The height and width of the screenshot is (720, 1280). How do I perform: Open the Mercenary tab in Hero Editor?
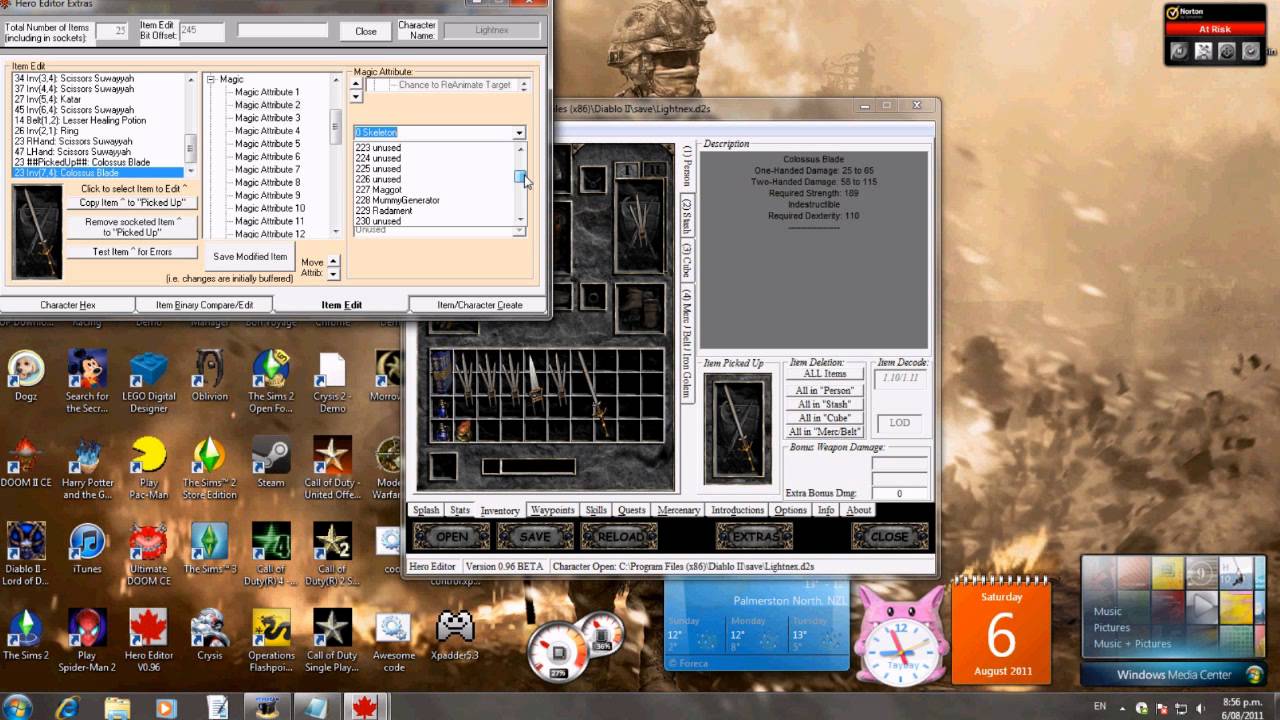coord(678,510)
